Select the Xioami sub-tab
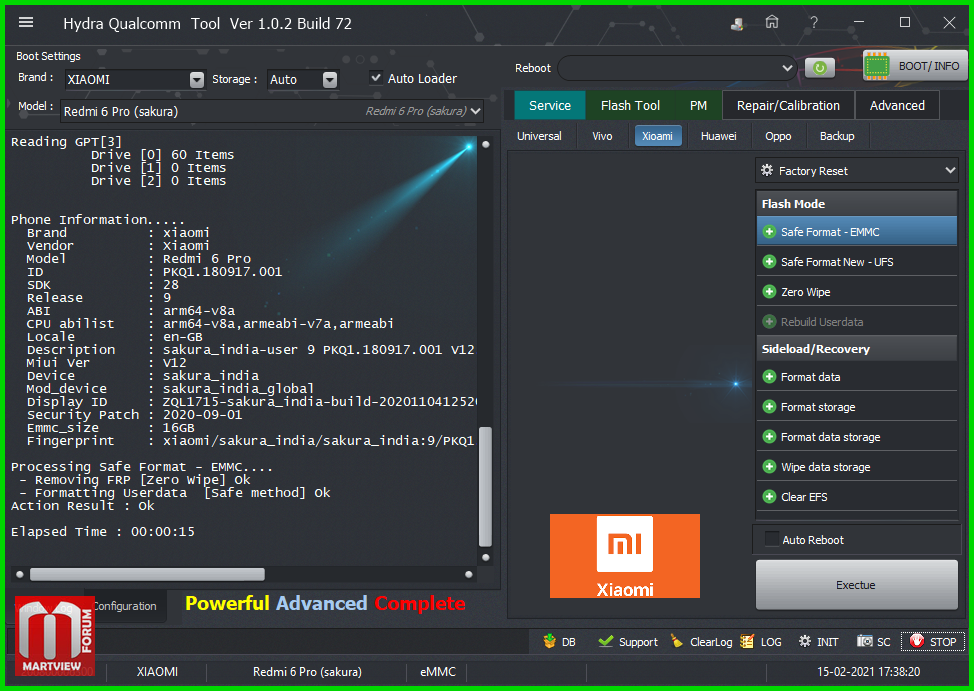Image resolution: width=974 pixels, height=691 pixels. click(x=657, y=136)
